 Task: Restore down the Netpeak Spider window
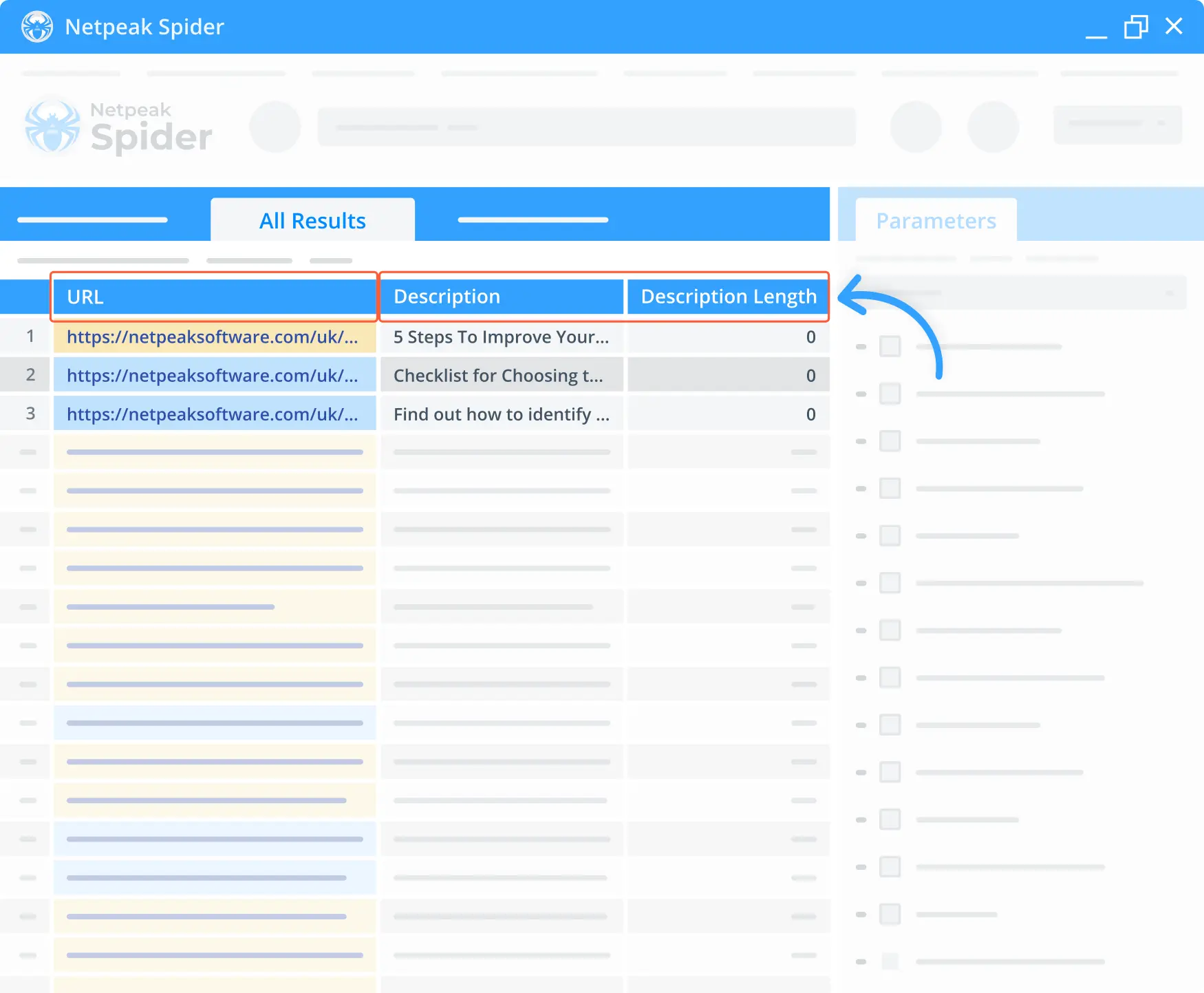coord(1136,27)
